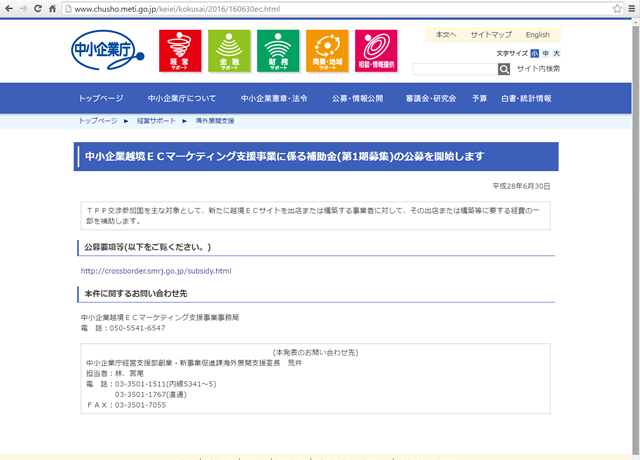Go to 経営サポート in the breadcrumb
The image size is (640, 460).
tap(156, 120)
